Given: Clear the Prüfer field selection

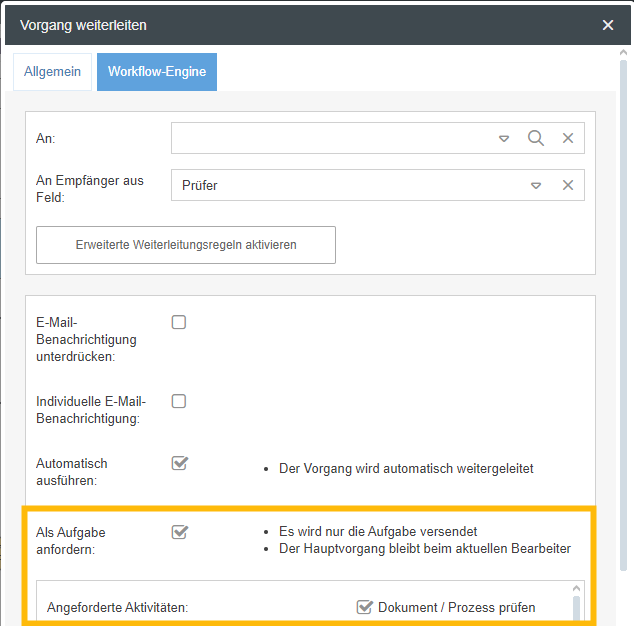Looking at the screenshot, I should point(568,185).
